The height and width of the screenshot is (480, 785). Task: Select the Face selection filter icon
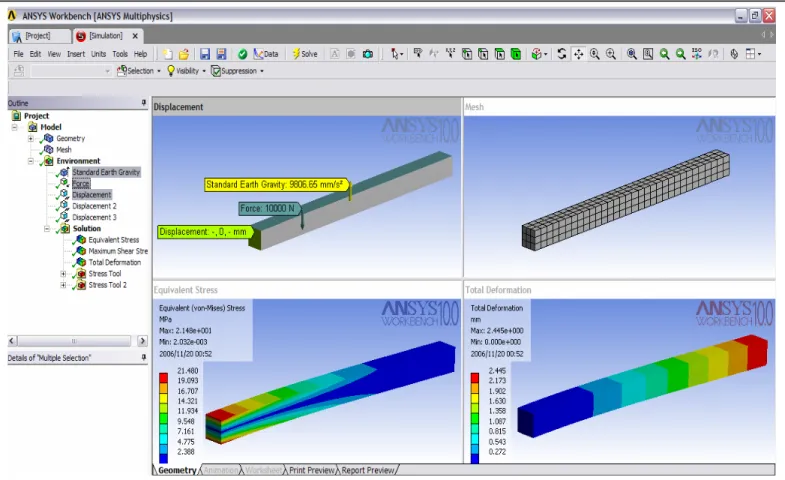pos(499,54)
